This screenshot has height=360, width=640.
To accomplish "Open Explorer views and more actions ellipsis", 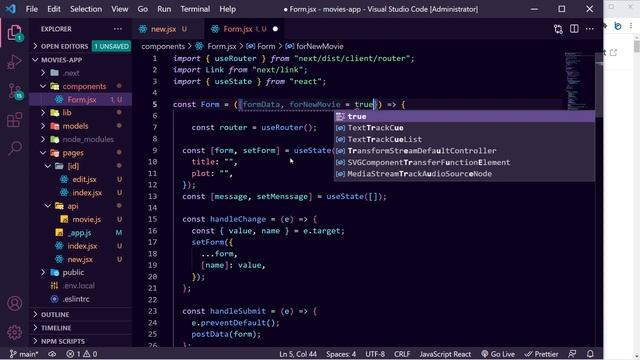I will point(118,29).
